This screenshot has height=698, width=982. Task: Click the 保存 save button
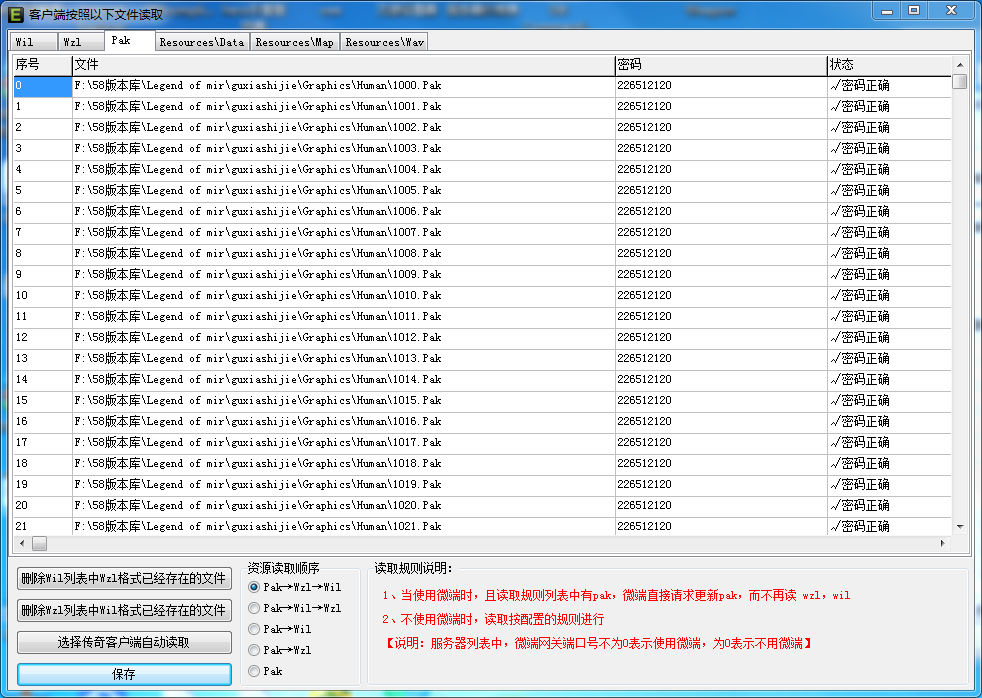point(124,674)
